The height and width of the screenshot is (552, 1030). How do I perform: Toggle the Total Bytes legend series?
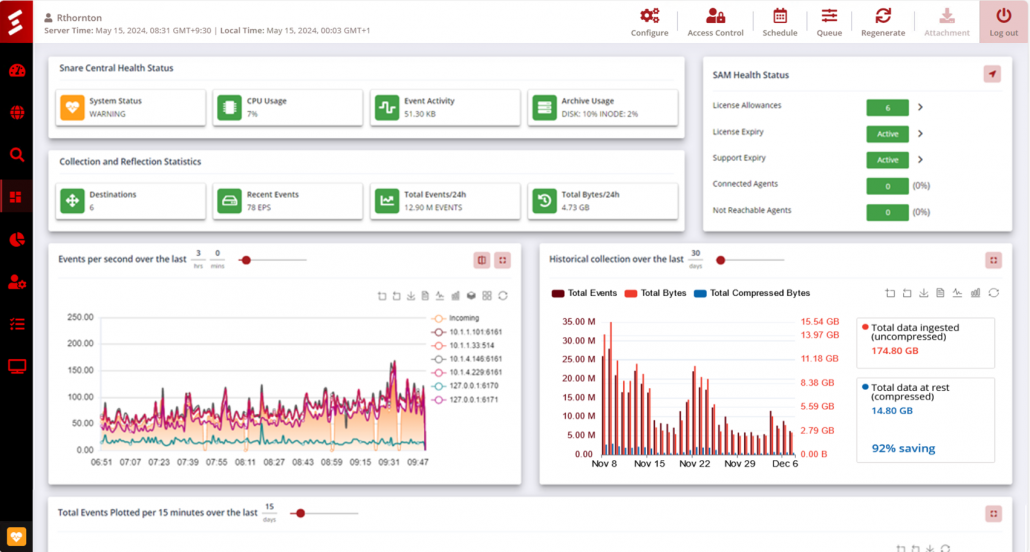click(x=656, y=293)
